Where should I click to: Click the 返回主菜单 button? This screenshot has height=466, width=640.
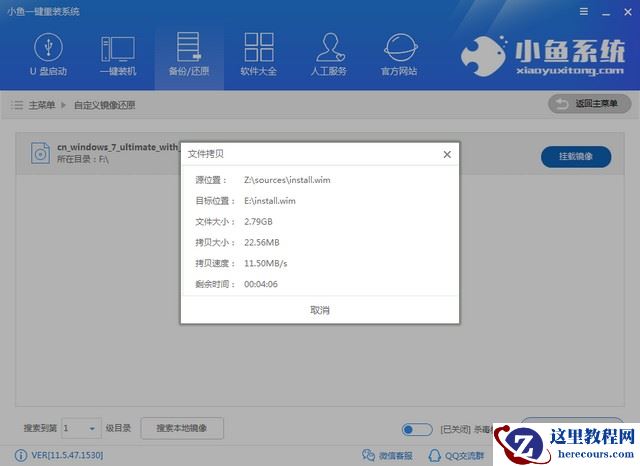pyautogui.click(x=589, y=104)
